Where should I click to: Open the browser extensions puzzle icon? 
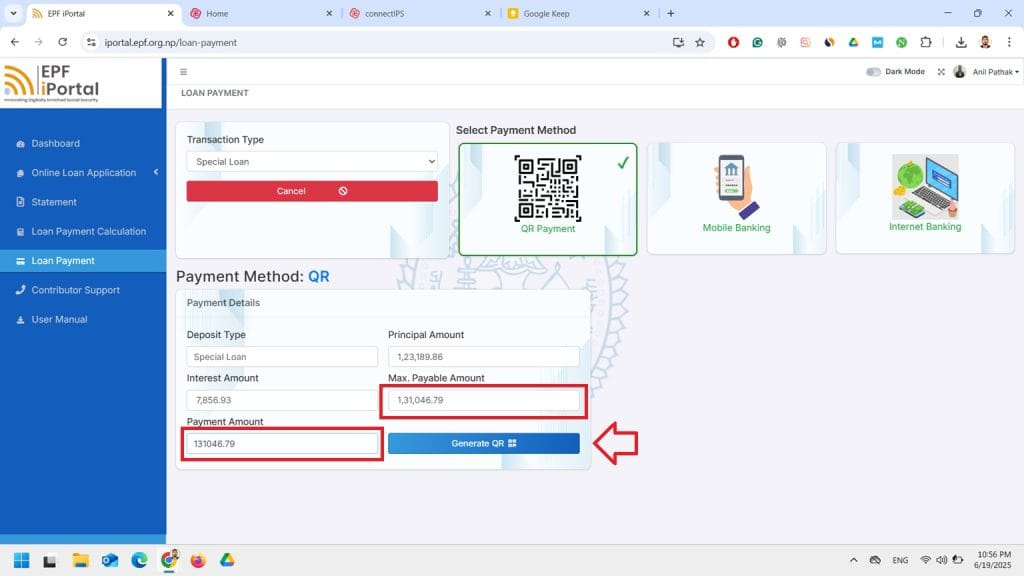coord(925,42)
